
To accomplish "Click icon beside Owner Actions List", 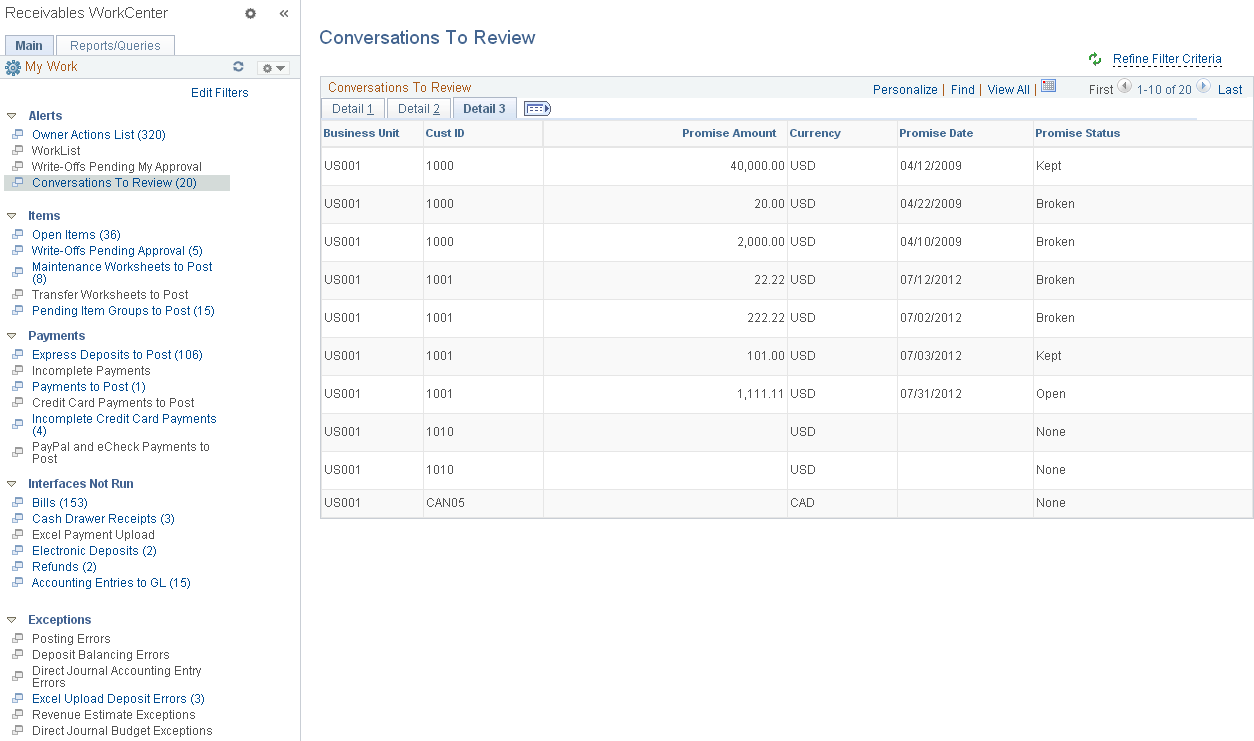I will [17, 134].
